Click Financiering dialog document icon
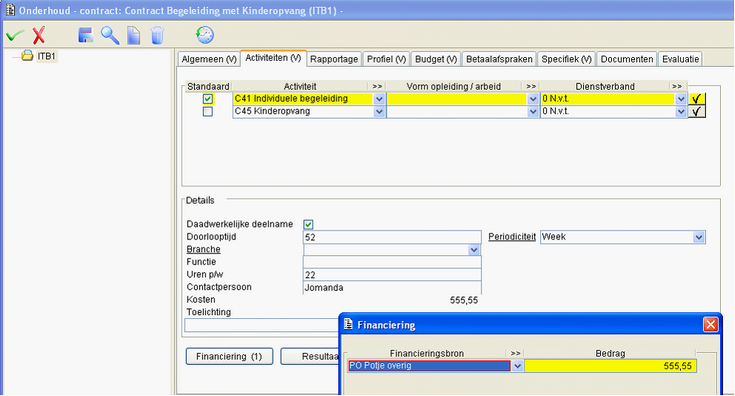The width and height of the screenshot is (735, 396). pos(348,324)
